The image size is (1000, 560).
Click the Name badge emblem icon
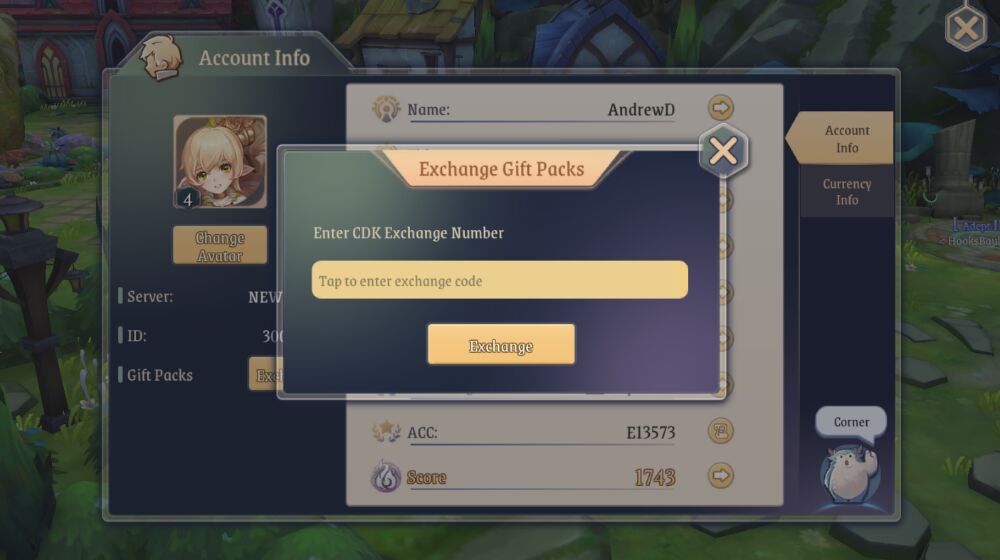point(386,108)
